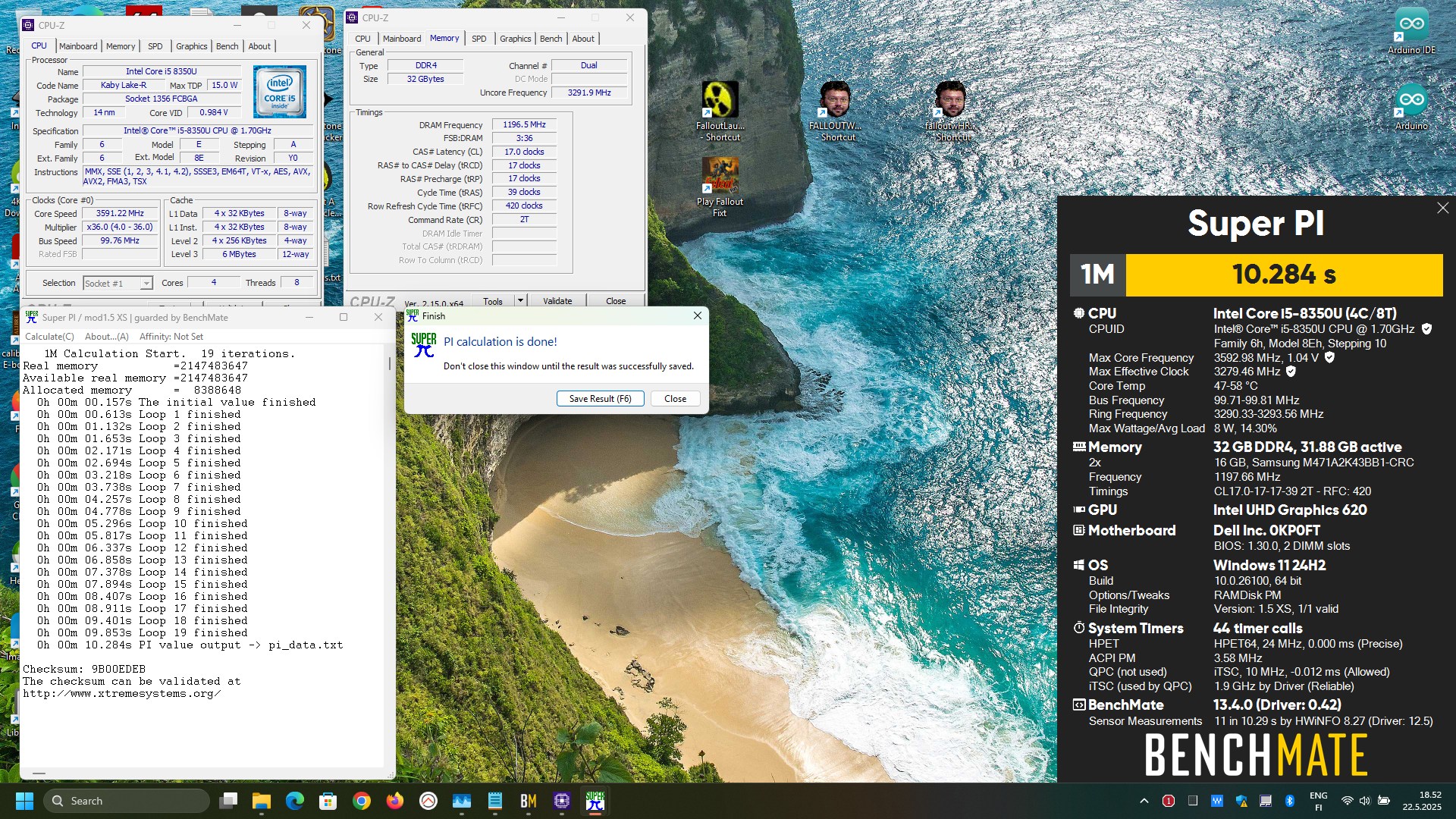Switch to Super PI taskbar icon
Screen dimensions: 1456x819
(x=595, y=801)
